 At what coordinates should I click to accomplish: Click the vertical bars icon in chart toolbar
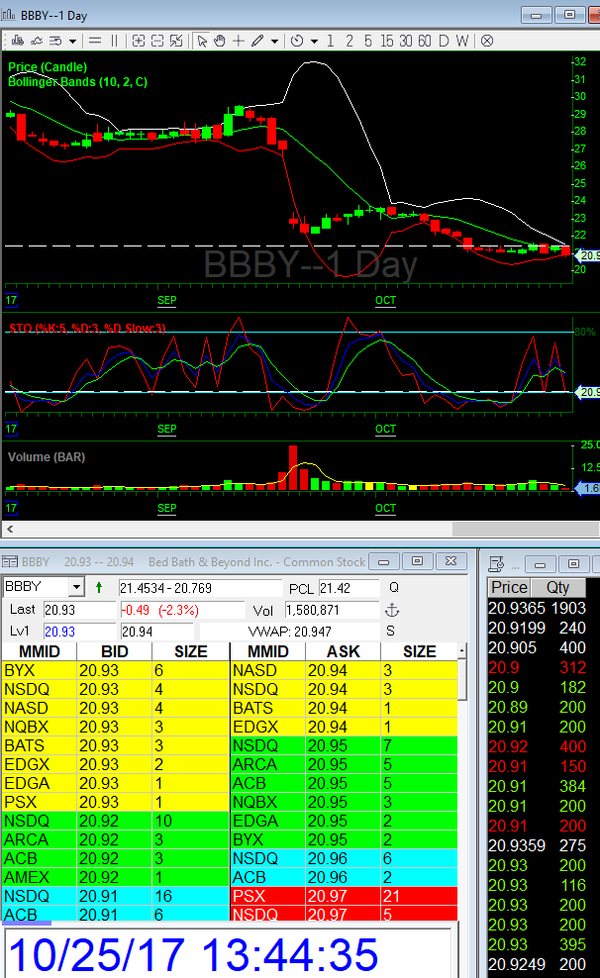point(115,41)
